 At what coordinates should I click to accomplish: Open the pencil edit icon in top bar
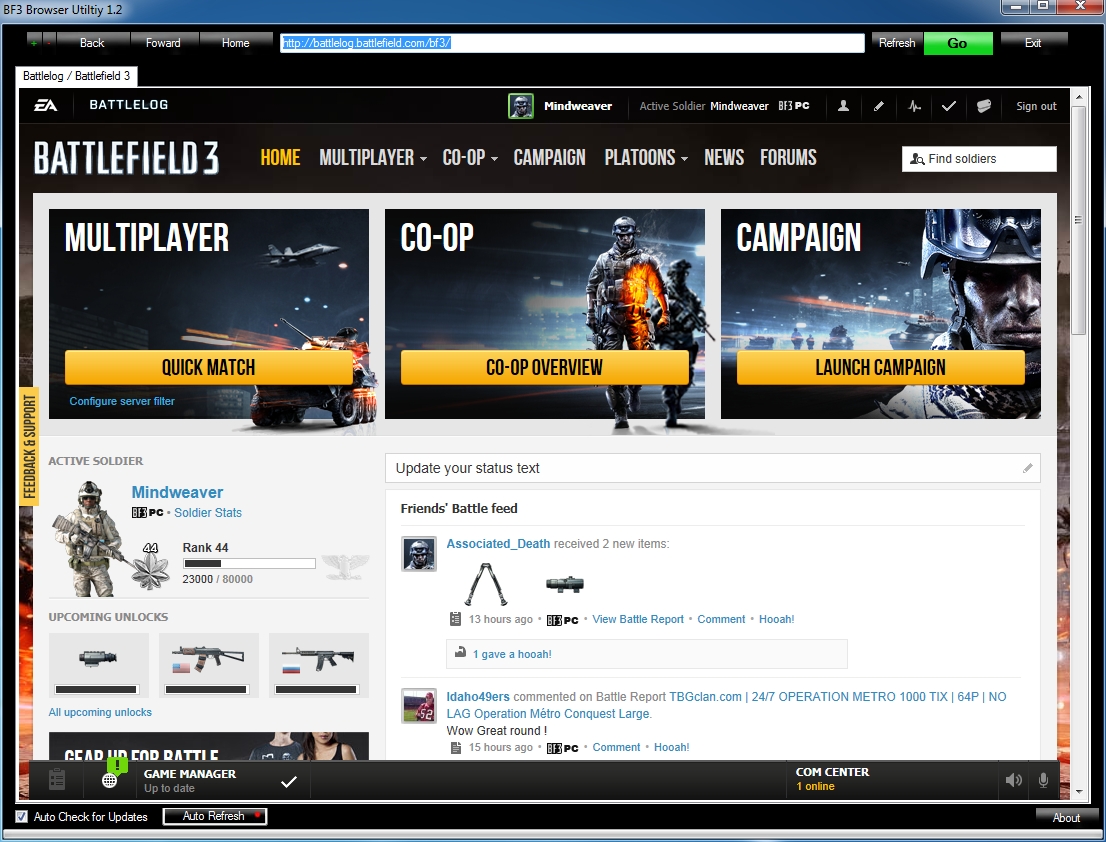tap(878, 106)
